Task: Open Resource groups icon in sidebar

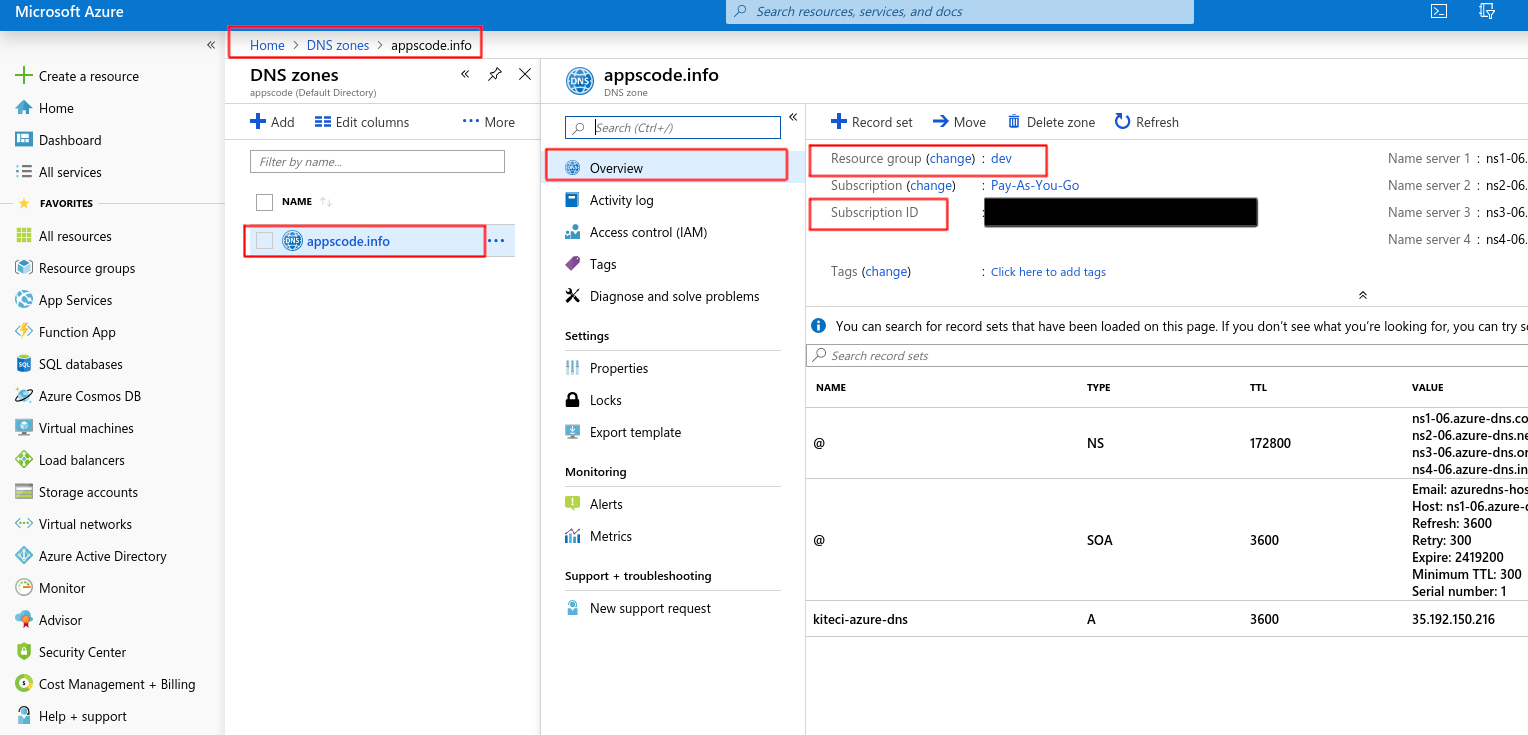Action: click(x=24, y=268)
